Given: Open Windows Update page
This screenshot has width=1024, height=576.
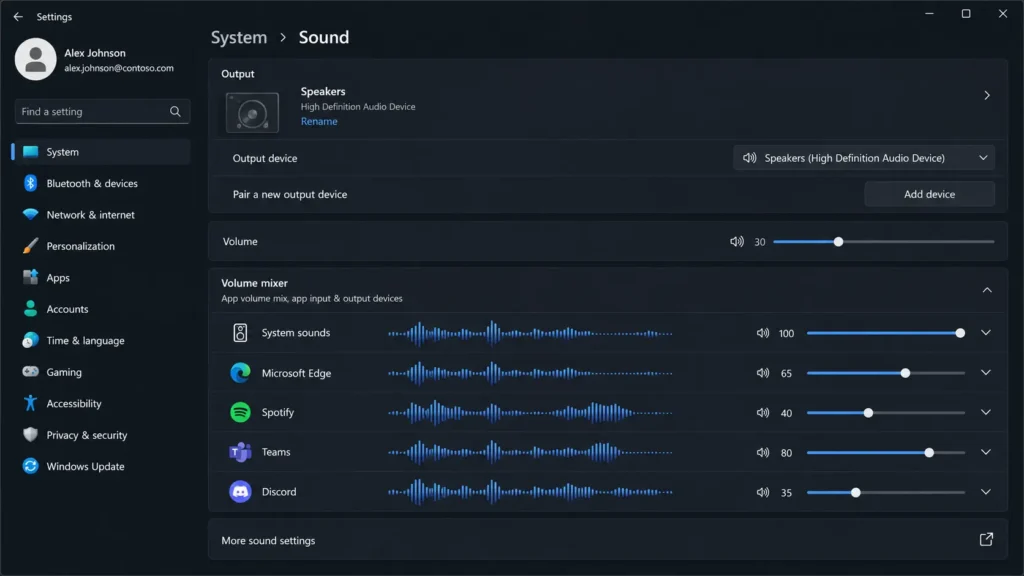Looking at the screenshot, I should 101,466.
